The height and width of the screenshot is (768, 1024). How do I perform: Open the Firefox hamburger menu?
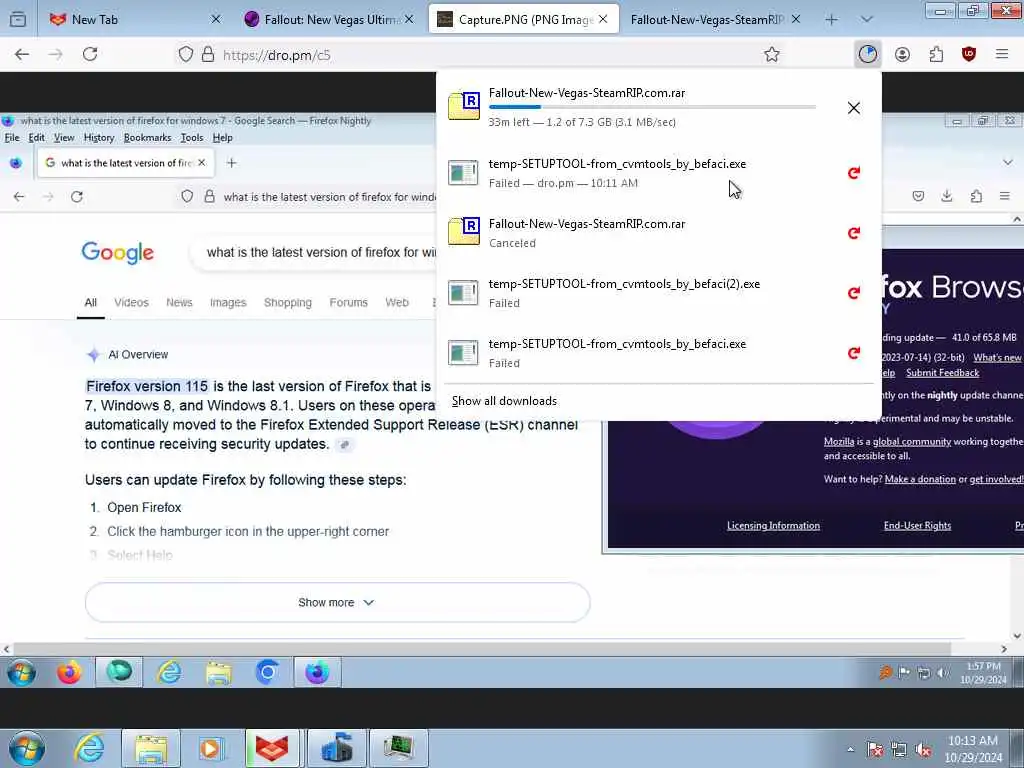(1002, 54)
